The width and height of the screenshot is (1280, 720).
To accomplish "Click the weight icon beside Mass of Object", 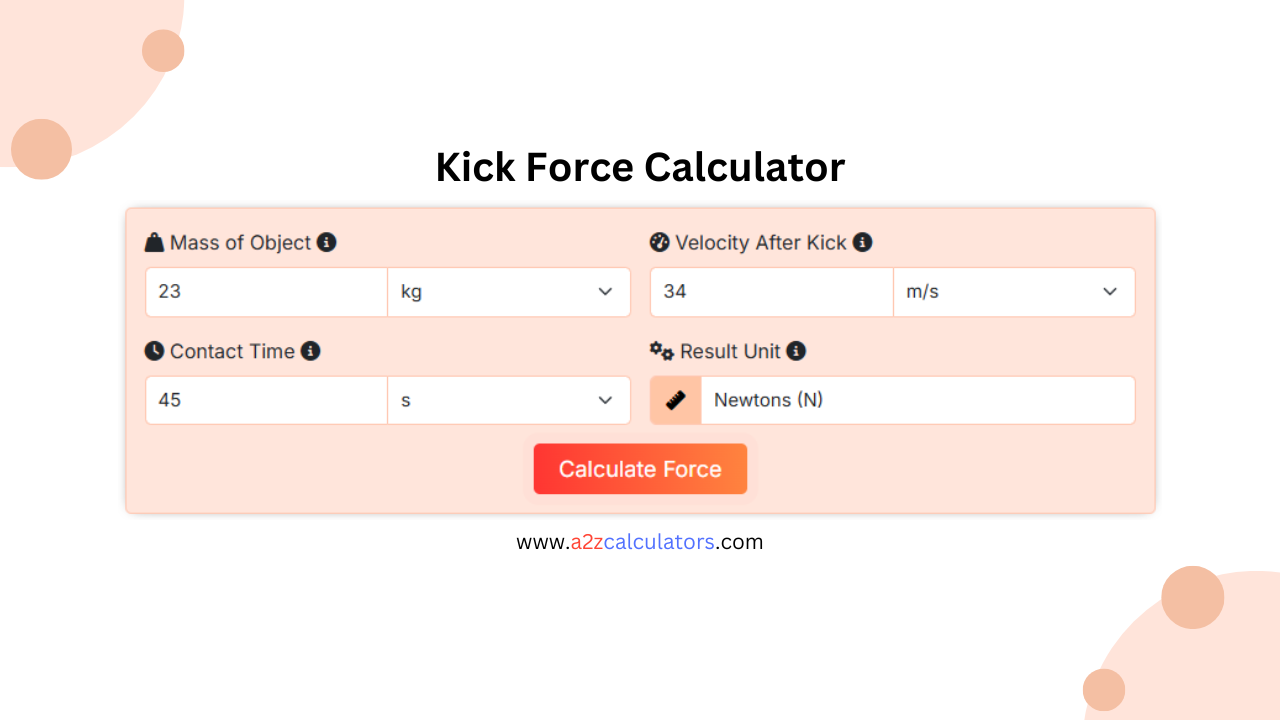I will pos(153,242).
